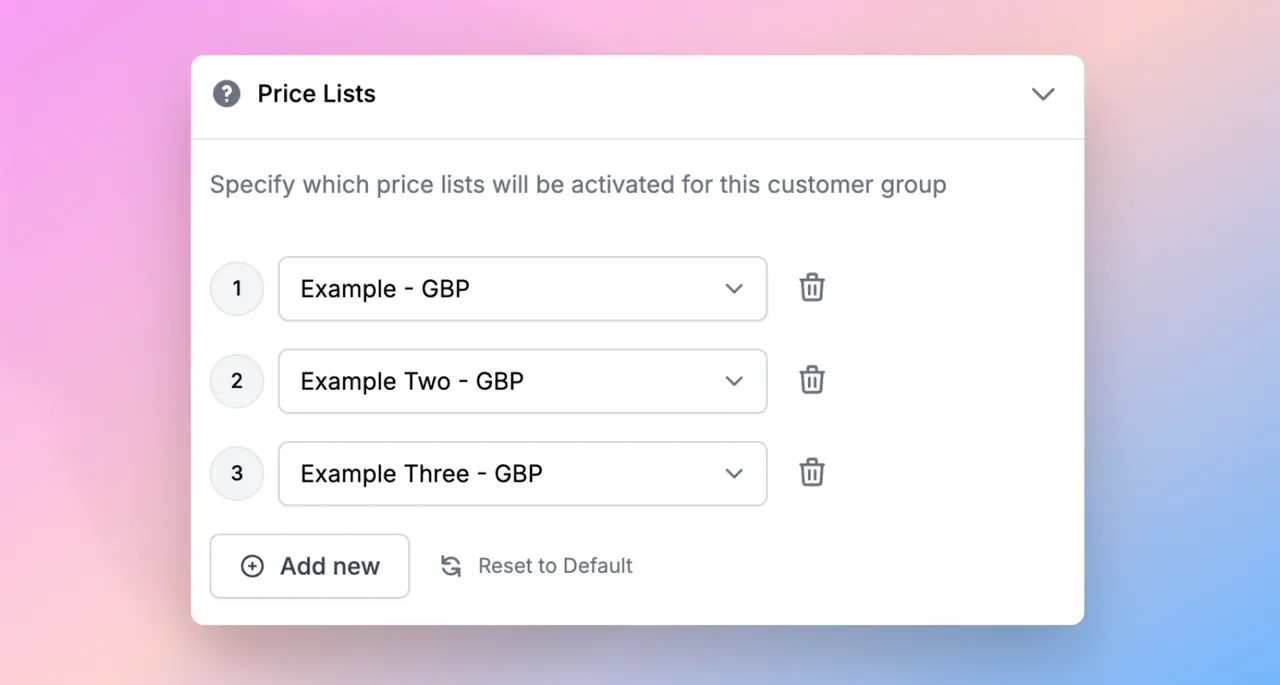
Task: Click the chevron on the first price list
Action: pos(734,288)
